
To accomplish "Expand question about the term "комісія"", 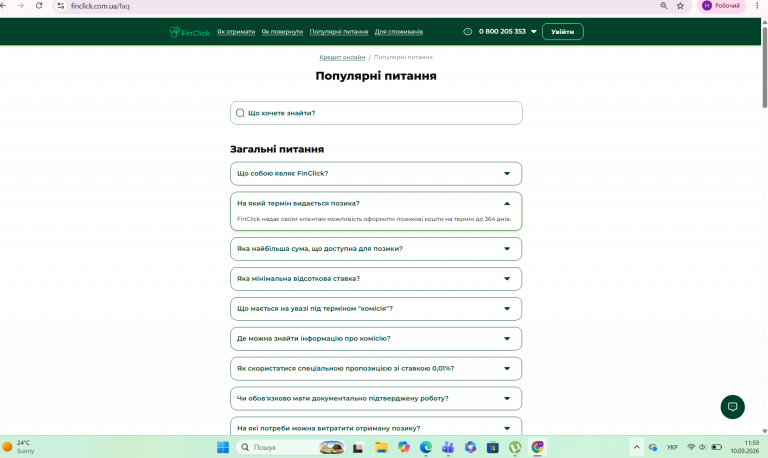I will [x=376, y=309].
